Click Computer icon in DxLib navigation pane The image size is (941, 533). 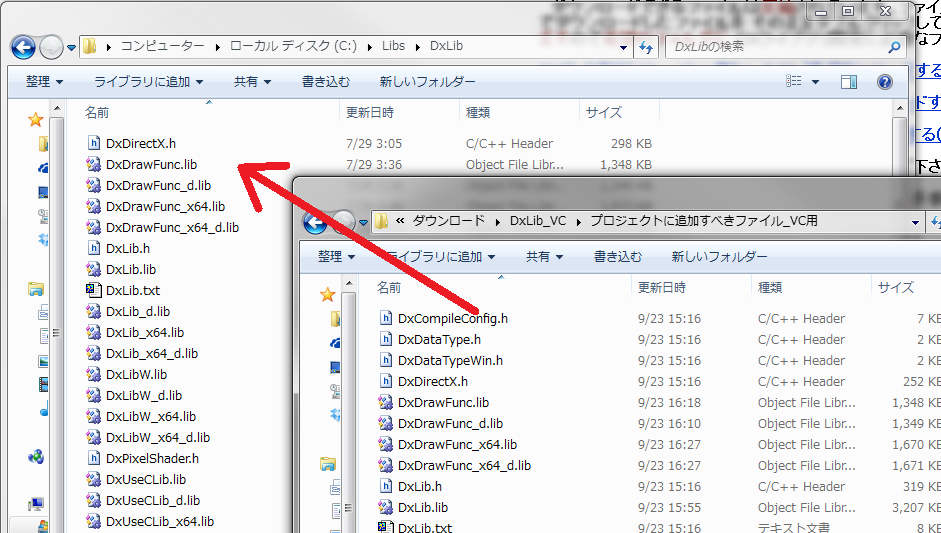pyautogui.click(x=36, y=504)
